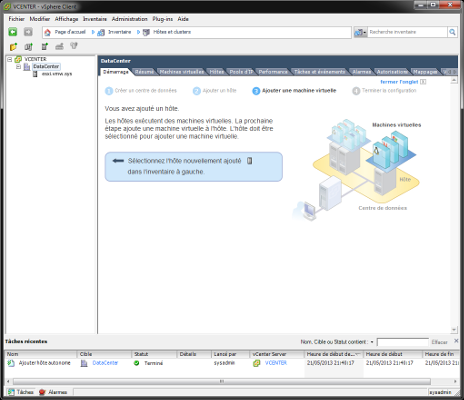Switch to the Performance tab
Screen dimensions: 464x400
(273, 72)
